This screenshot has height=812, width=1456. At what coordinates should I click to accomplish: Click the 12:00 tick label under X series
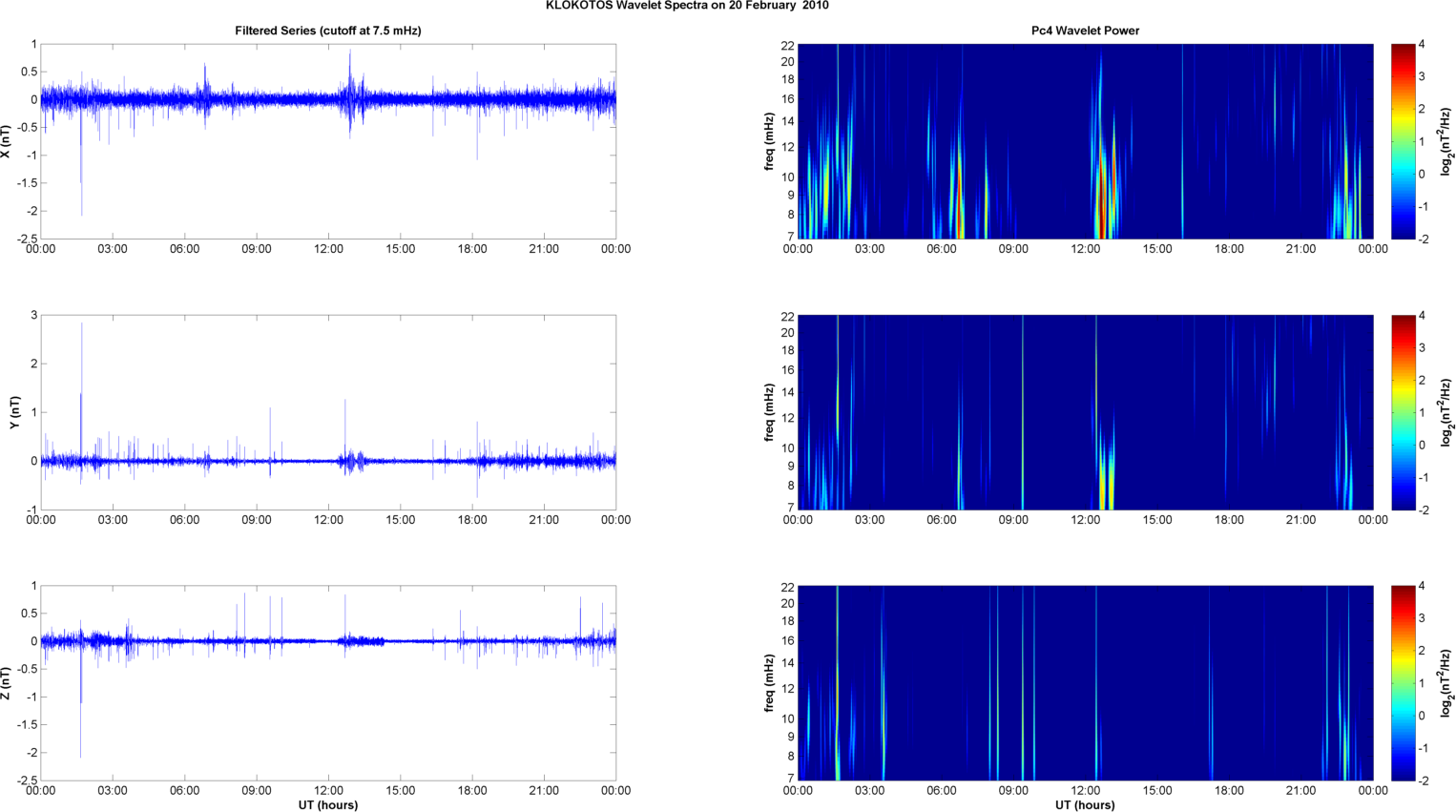pyautogui.click(x=328, y=249)
